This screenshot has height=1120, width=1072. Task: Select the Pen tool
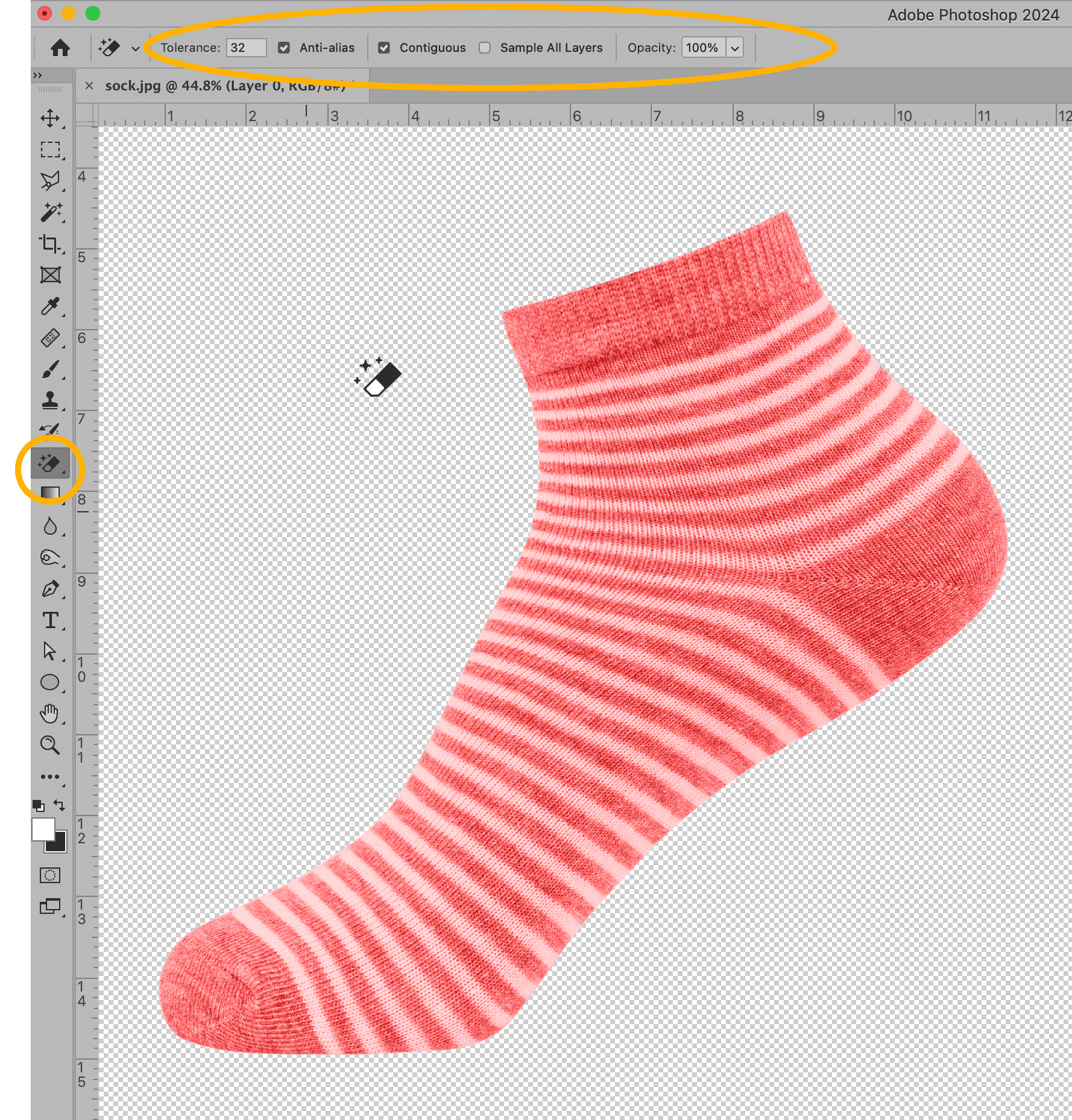coord(50,589)
